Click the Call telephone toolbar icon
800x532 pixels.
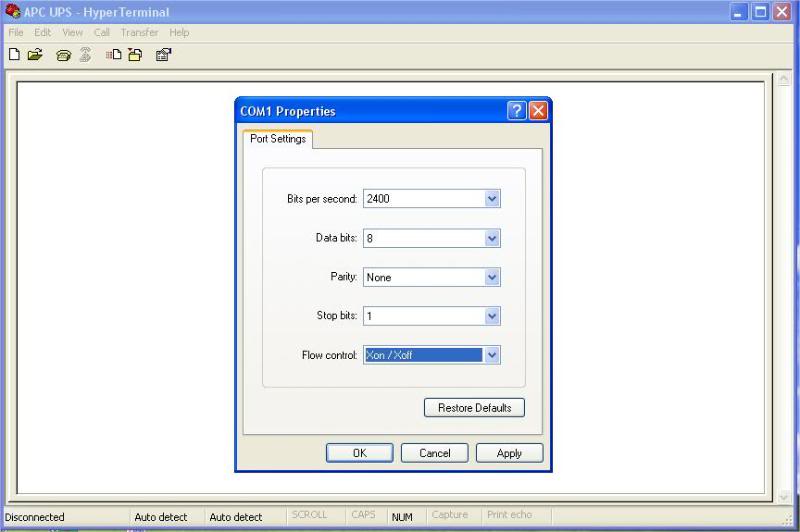pos(64,55)
